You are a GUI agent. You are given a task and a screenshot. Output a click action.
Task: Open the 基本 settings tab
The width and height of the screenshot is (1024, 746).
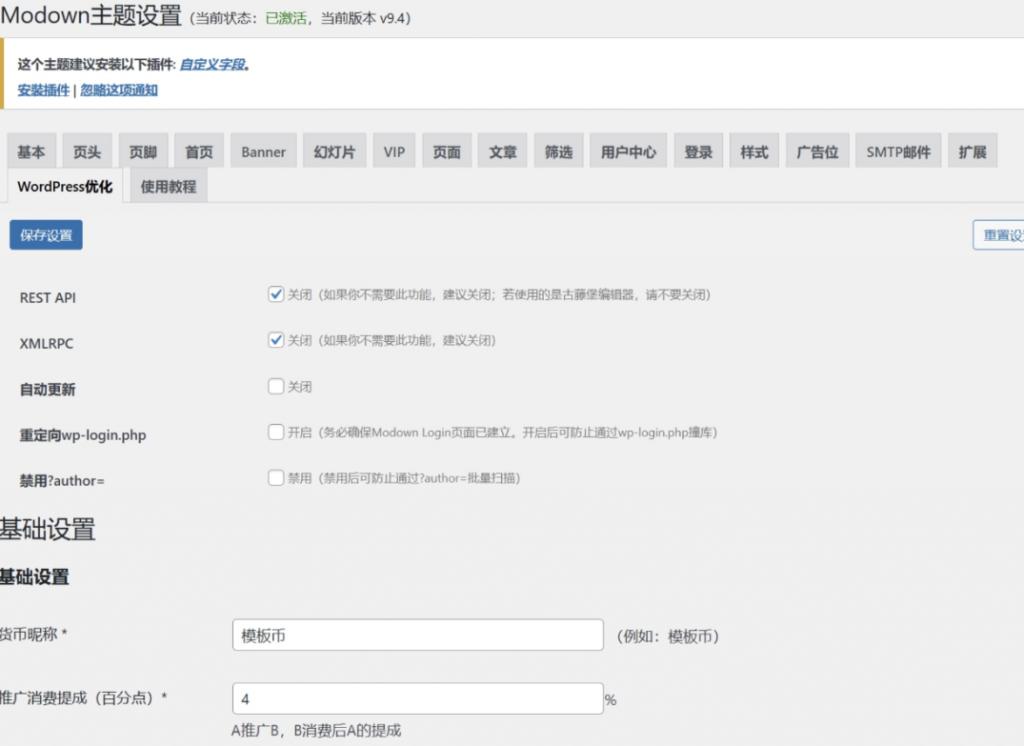coord(31,152)
